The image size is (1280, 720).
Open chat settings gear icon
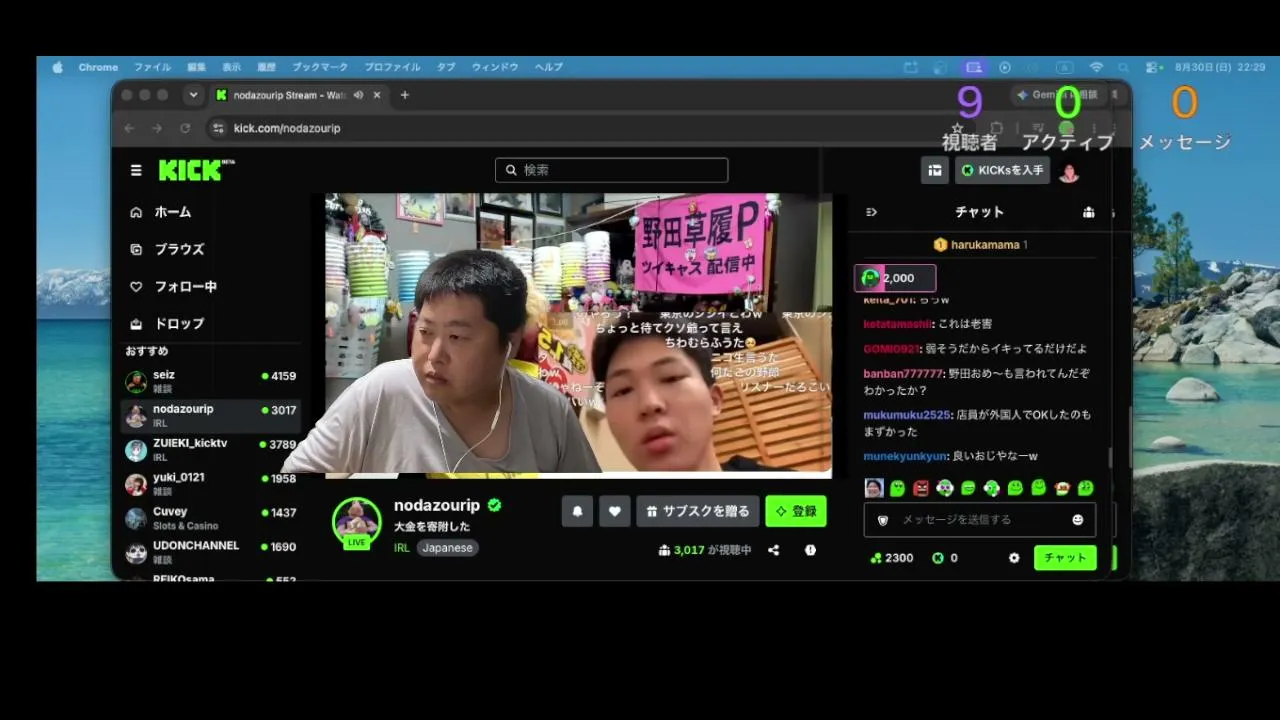point(1014,558)
